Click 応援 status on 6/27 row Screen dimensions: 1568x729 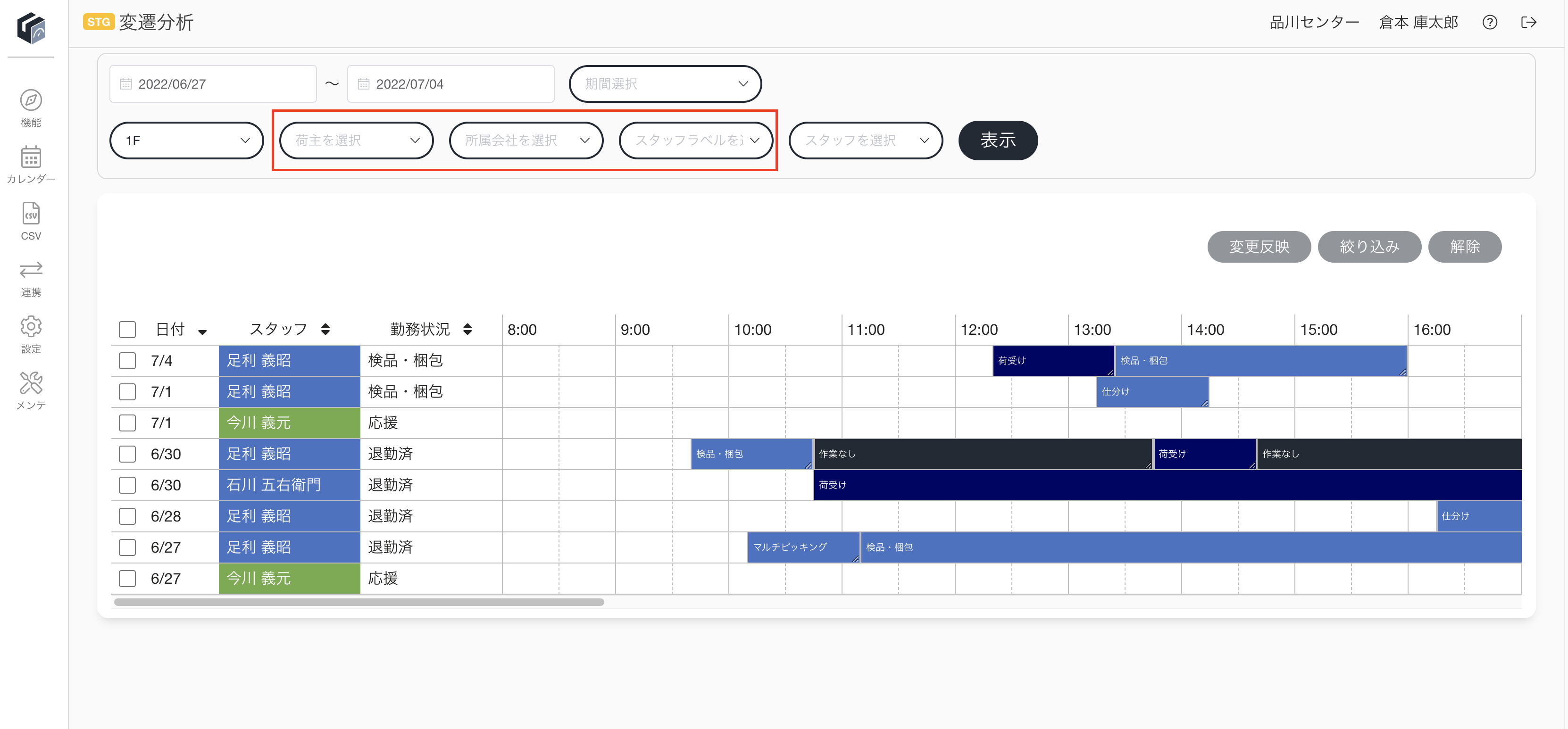[383, 579]
